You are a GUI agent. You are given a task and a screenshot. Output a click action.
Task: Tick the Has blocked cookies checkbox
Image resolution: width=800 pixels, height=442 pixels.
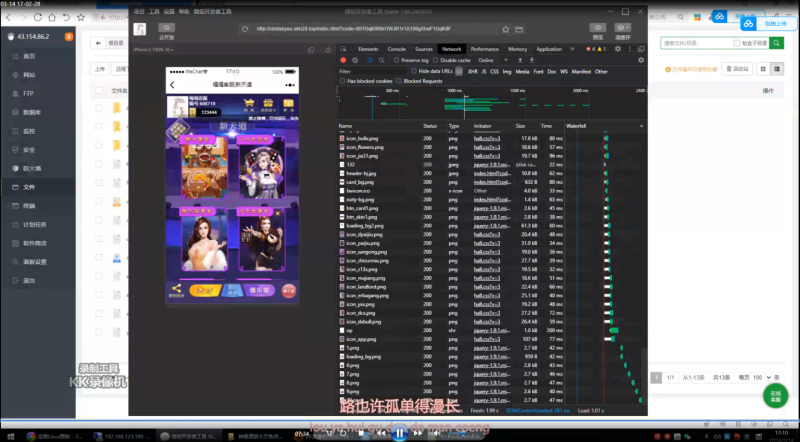tap(342, 81)
